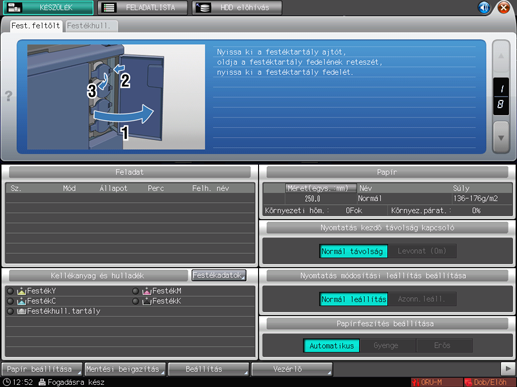This screenshot has width=517, height=387.
Task: Select Normál távolság print start distance
Action: click(x=353, y=251)
